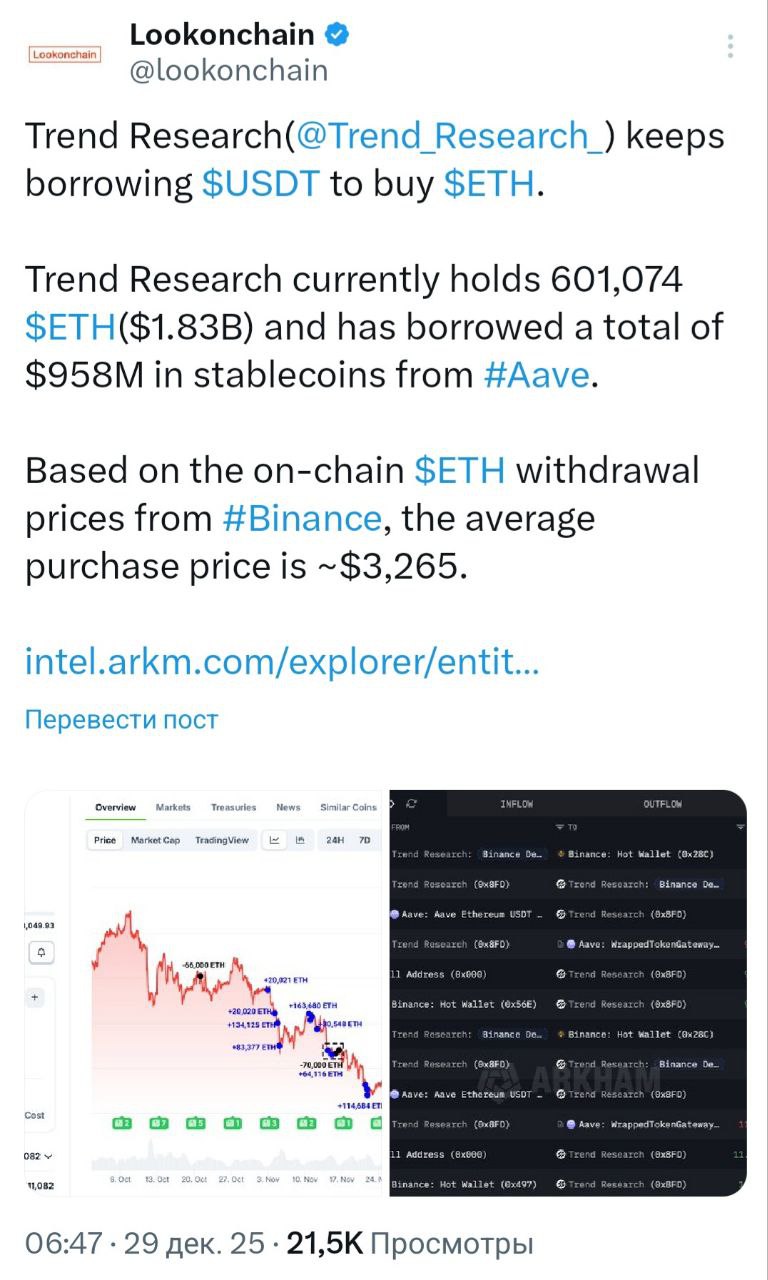The image size is (768, 1280).
Task: Open the intel.arkm.com explorer link
Action: click(281, 661)
